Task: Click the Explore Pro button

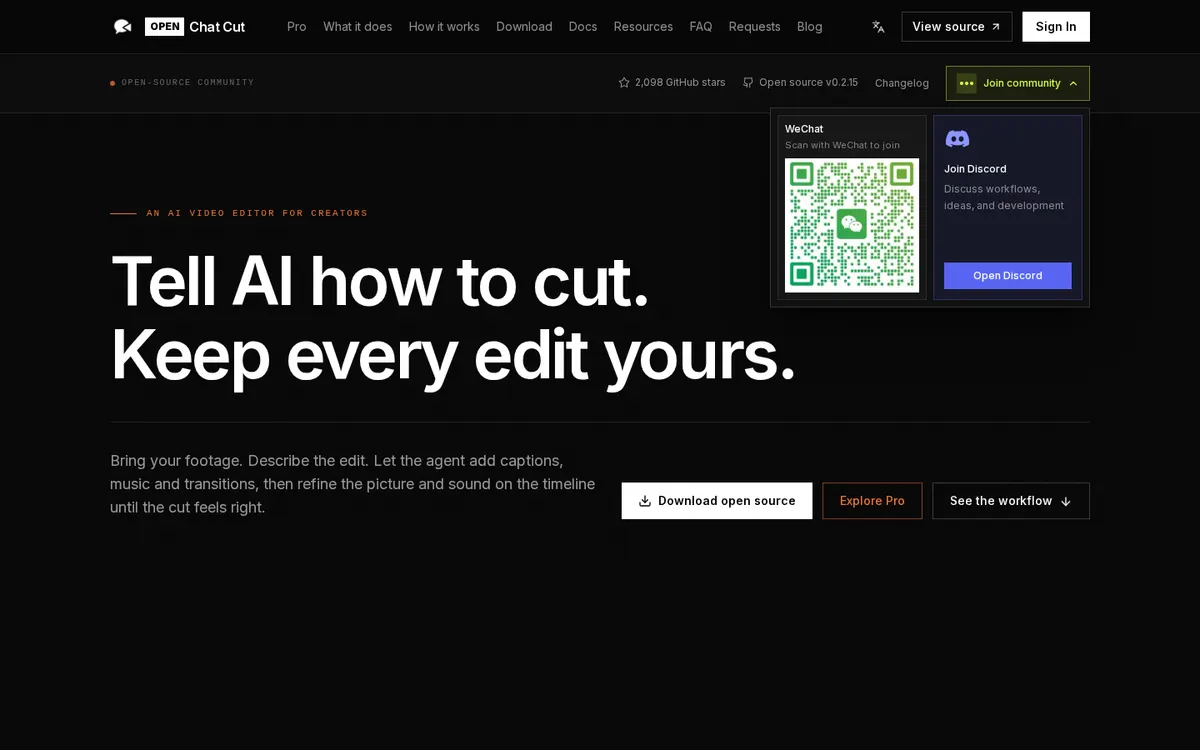Action: coord(872,501)
